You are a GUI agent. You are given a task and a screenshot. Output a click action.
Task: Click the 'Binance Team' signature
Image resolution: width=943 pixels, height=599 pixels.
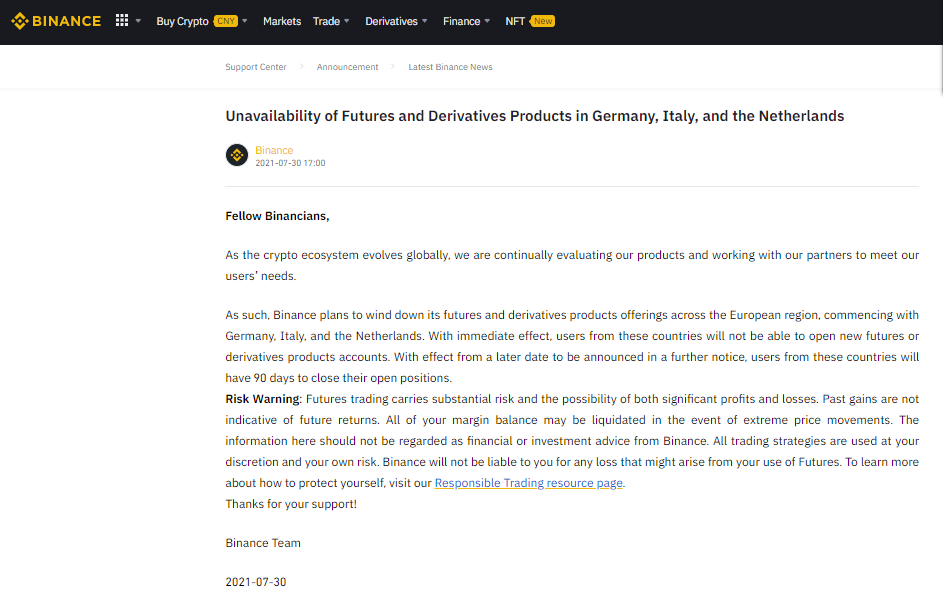point(263,543)
